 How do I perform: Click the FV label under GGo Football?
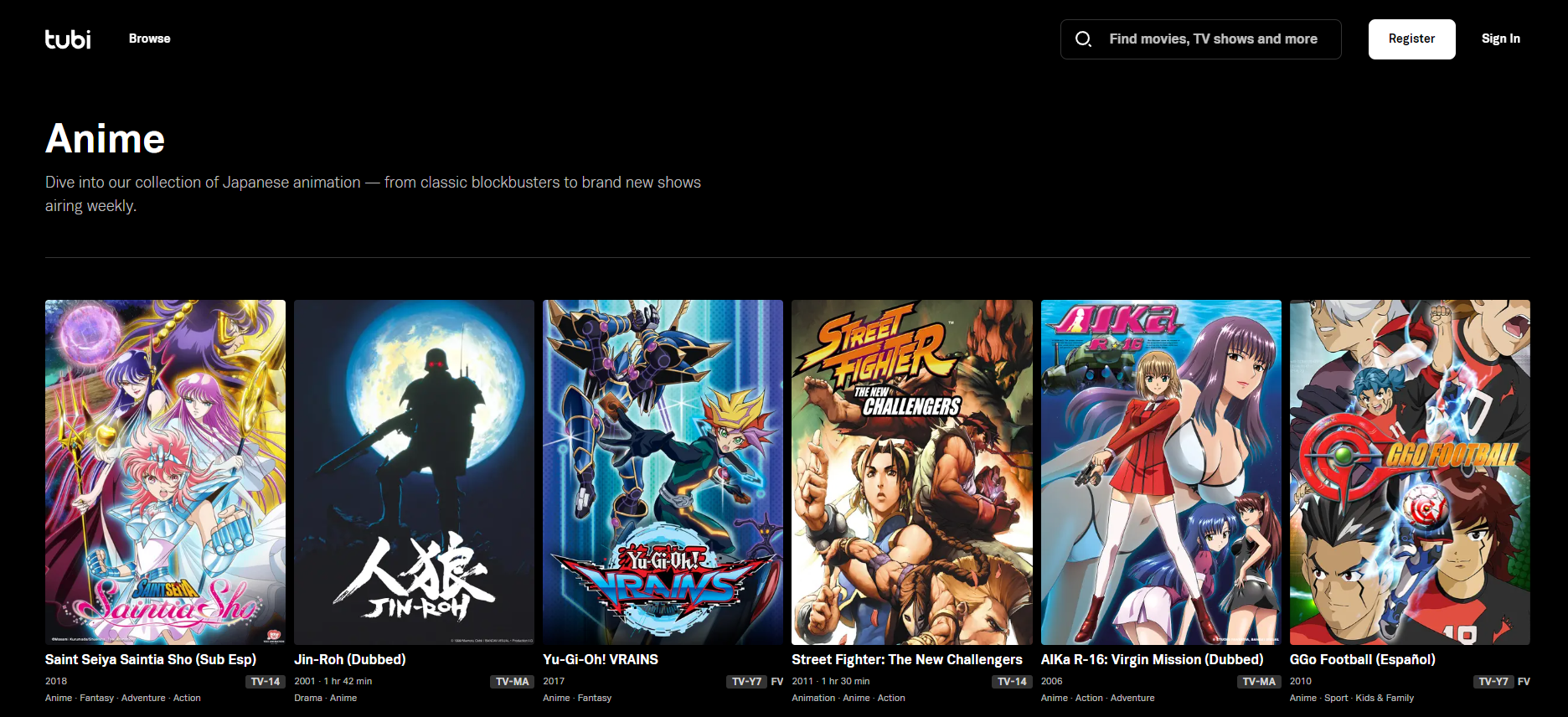(1524, 682)
